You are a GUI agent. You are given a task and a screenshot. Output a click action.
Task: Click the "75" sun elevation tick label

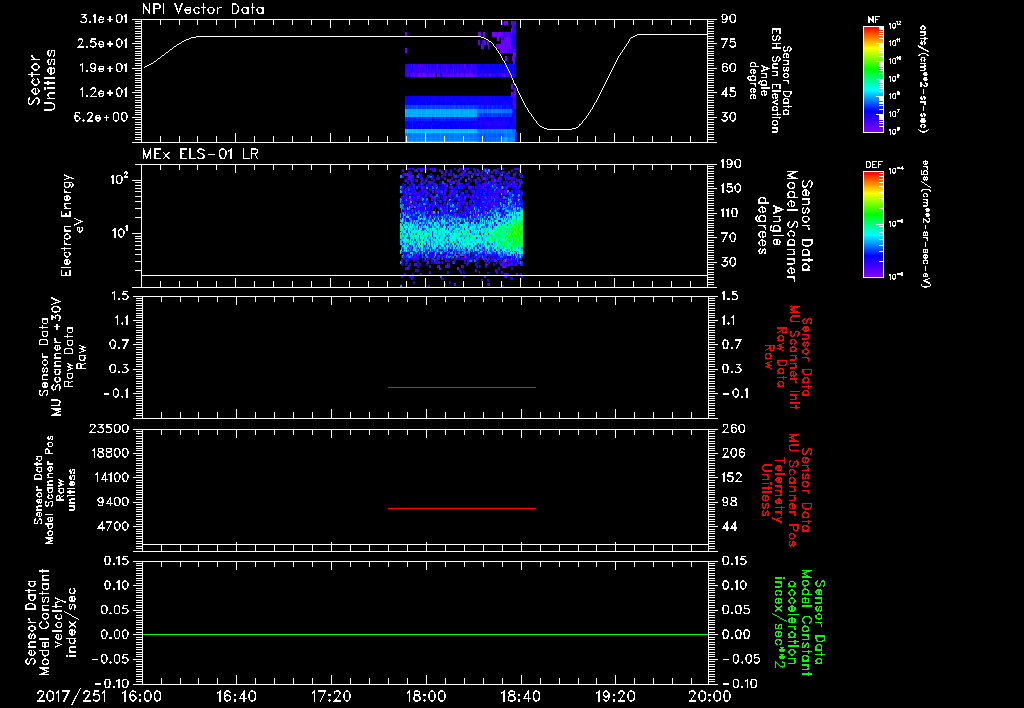click(x=729, y=43)
